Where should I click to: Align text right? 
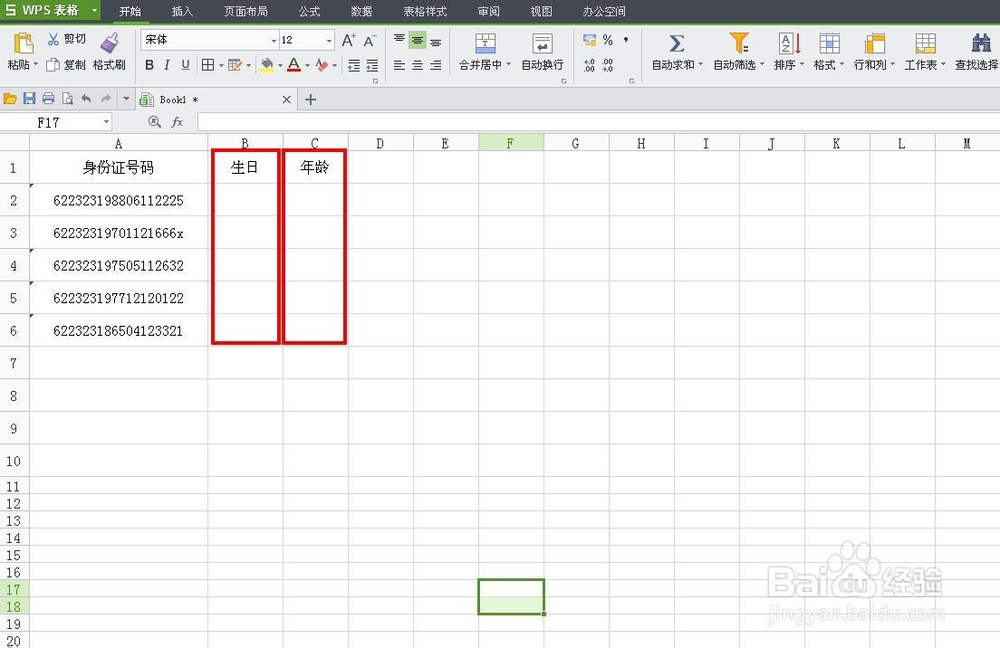point(436,65)
